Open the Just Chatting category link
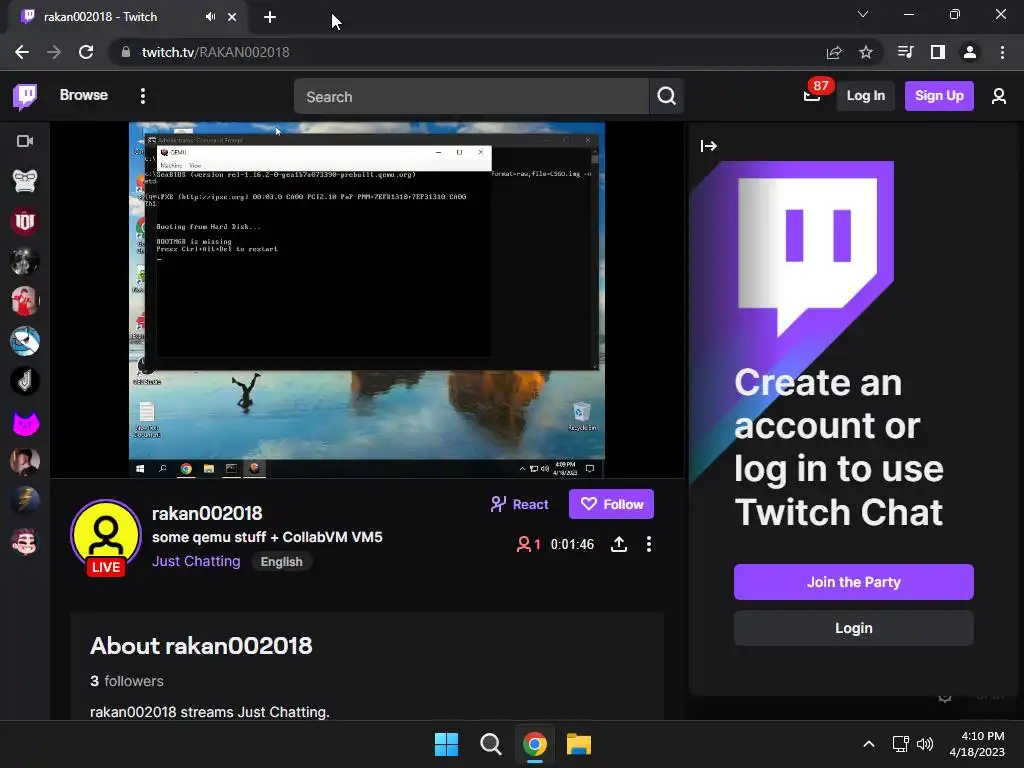The height and width of the screenshot is (768, 1024). pyautogui.click(x=196, y=562)
